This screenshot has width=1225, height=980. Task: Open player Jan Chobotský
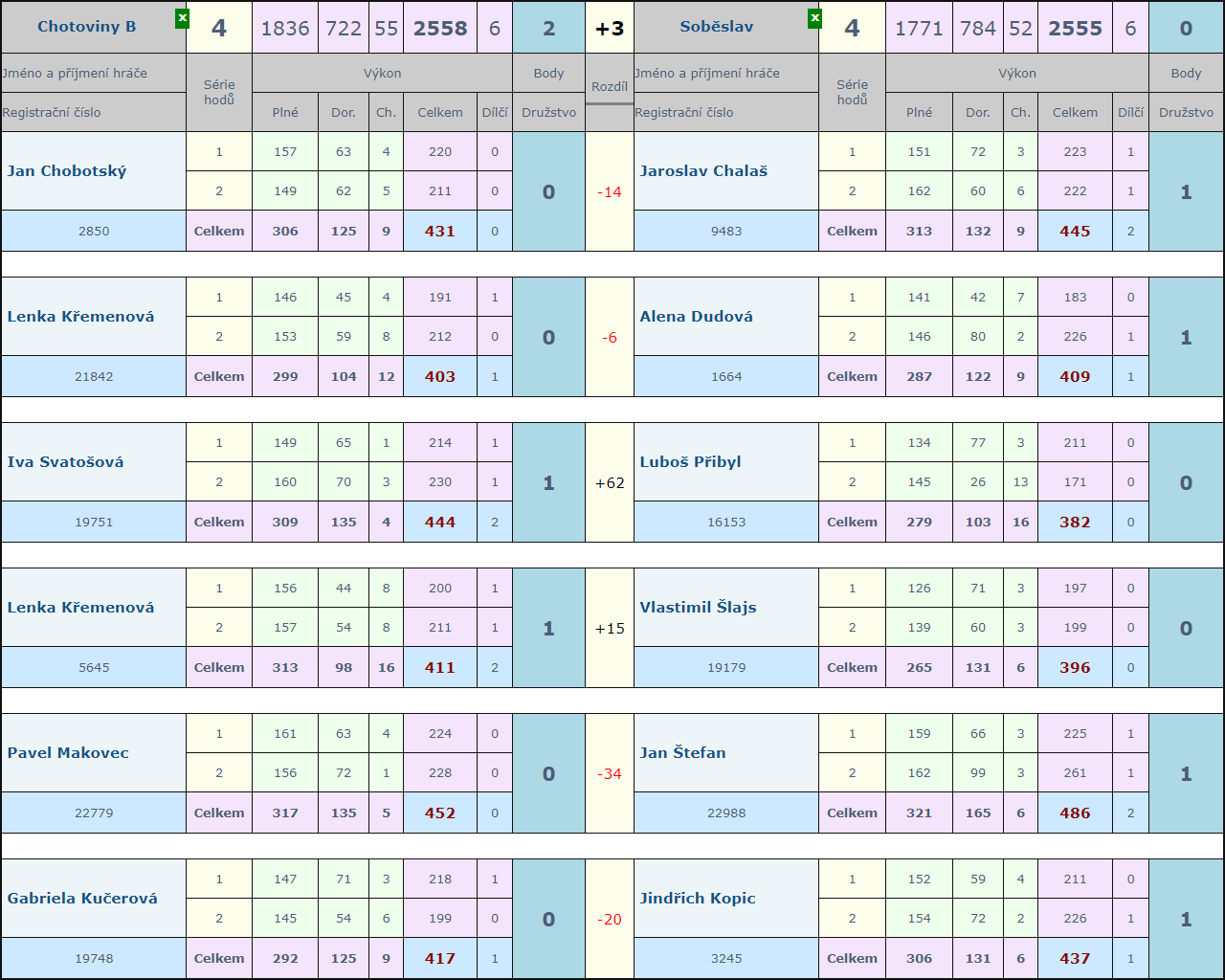tap(67, 171)
